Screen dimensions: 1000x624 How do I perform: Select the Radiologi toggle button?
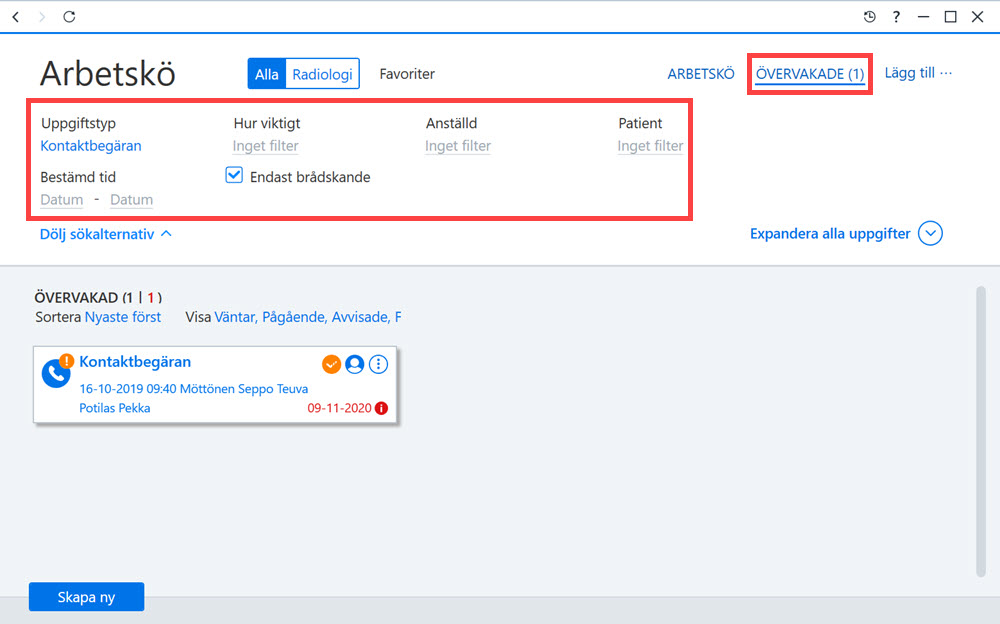[x=322, y=74]
